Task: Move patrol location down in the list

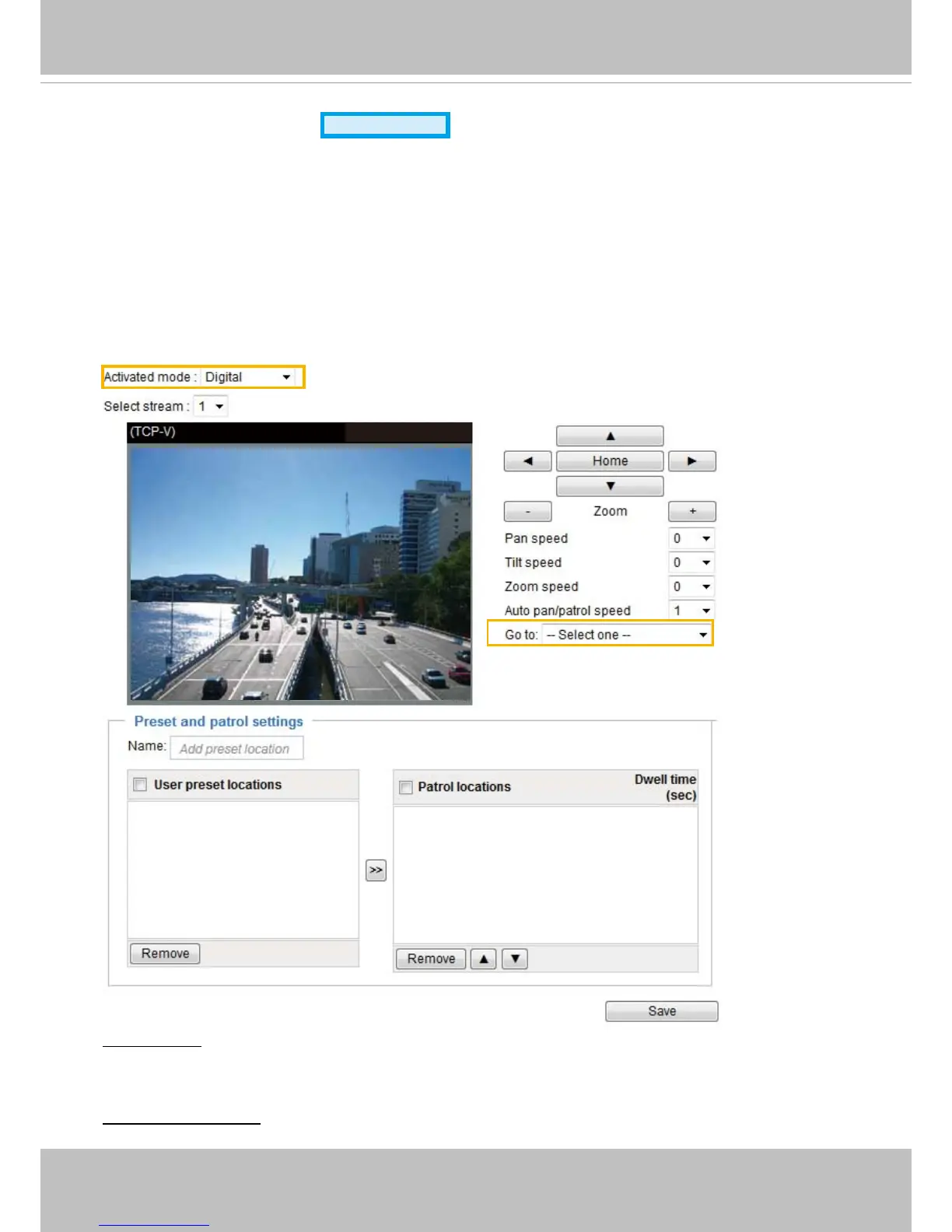Action: [515, 959]
